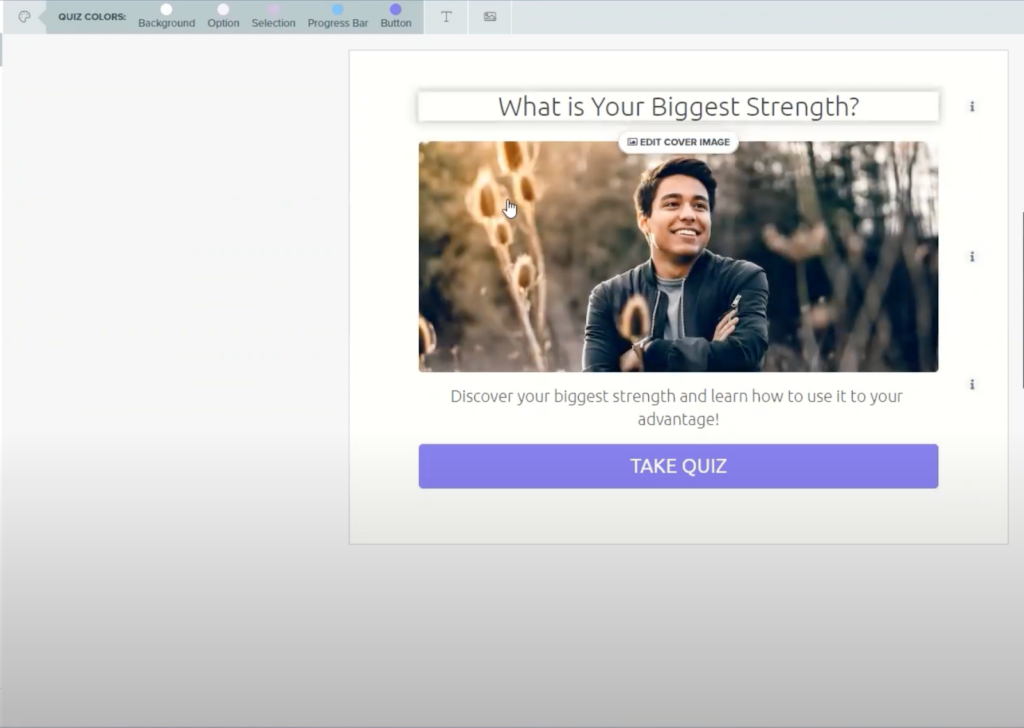This screenshot has height=728, width=1024.
Task: Pick the Progress Bar color swatch
Action: [338, 9]
